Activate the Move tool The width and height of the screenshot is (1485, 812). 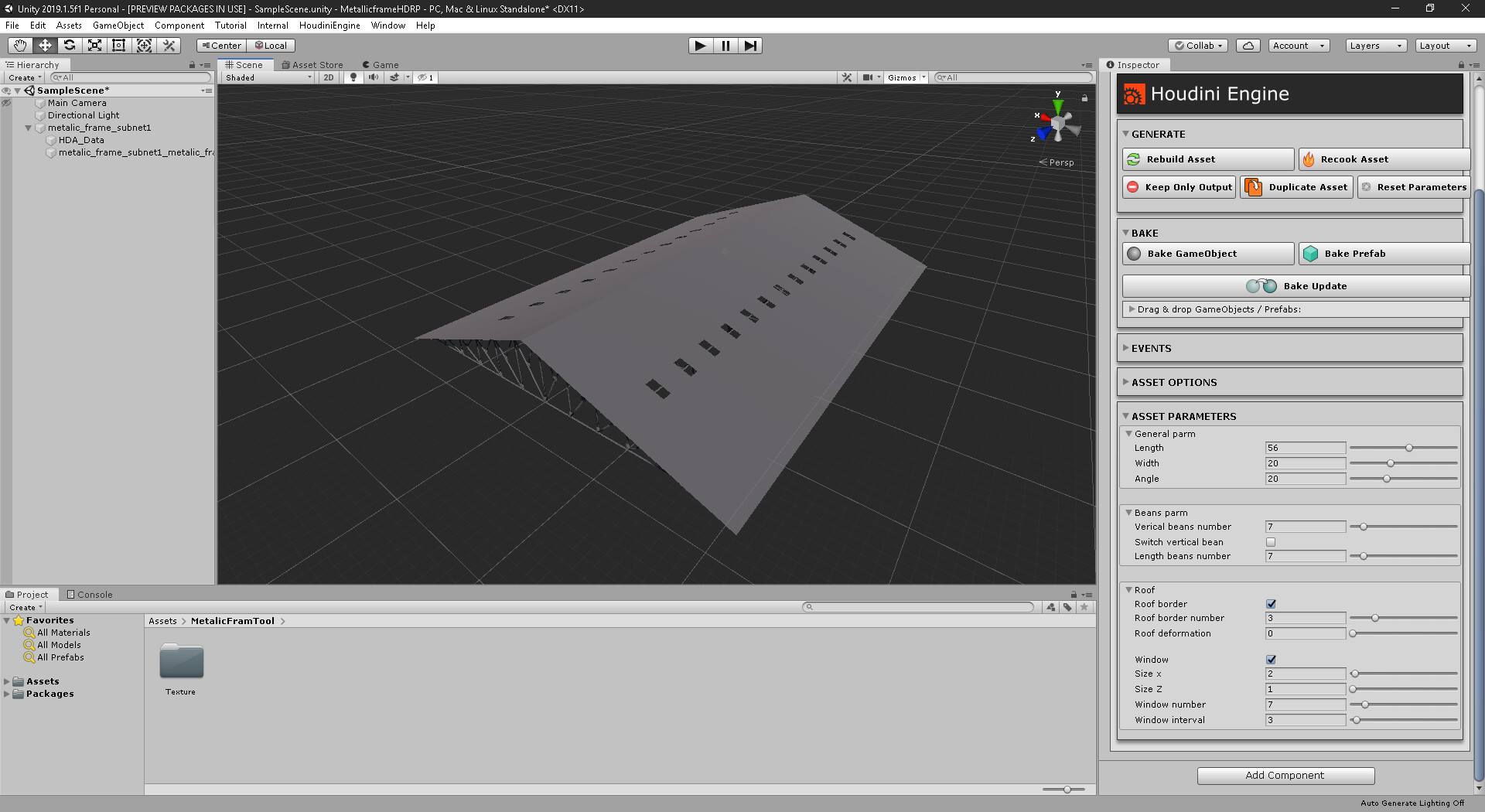coord(45,45)
